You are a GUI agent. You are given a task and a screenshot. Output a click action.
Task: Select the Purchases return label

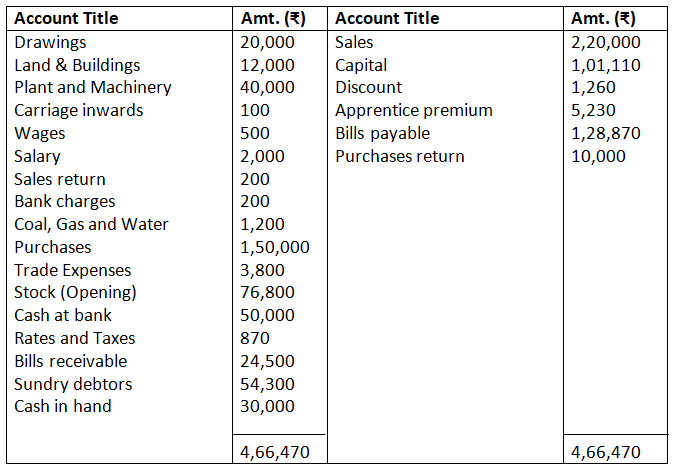(x=399, y=156)
